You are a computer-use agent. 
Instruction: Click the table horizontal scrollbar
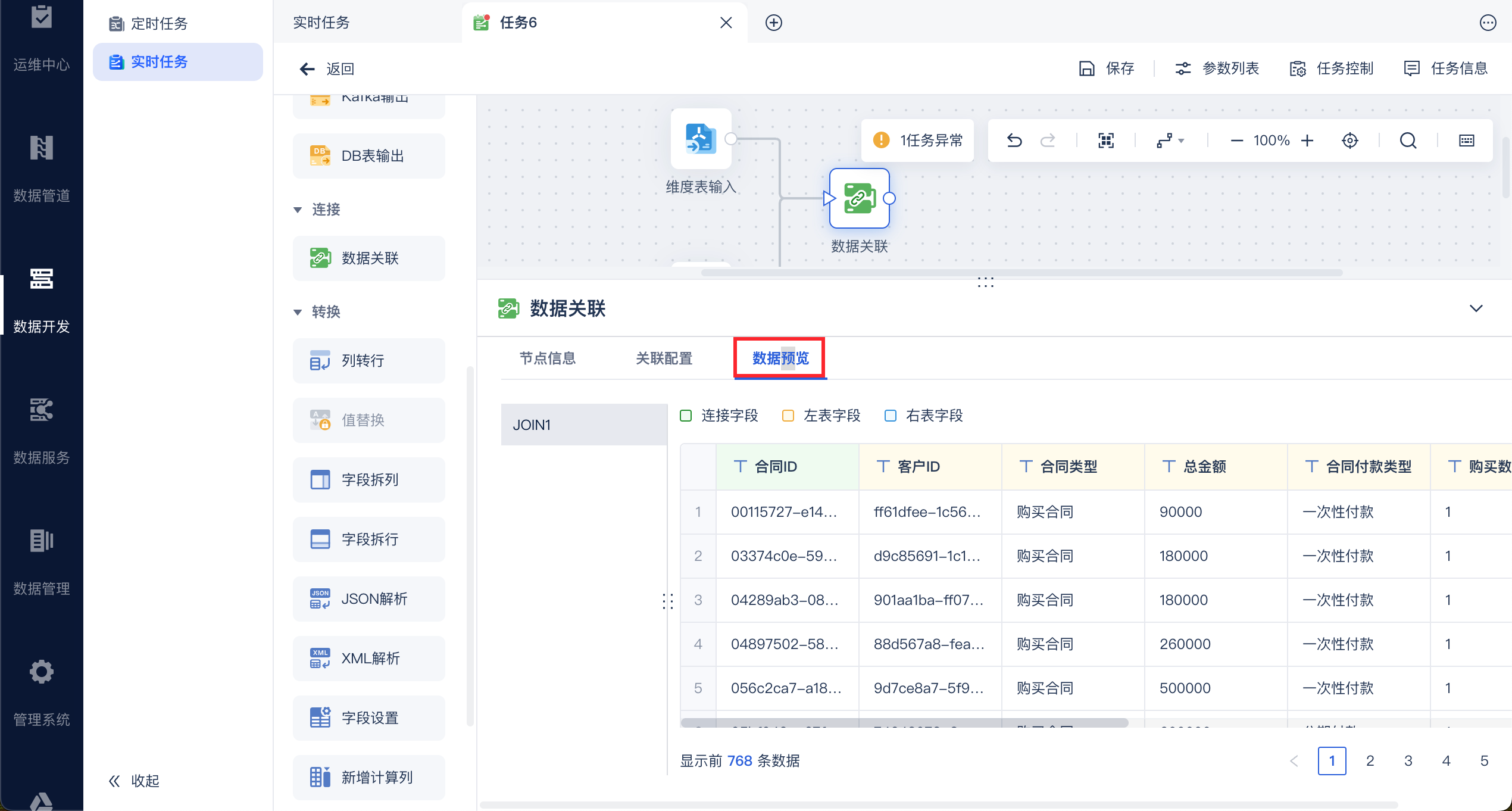click(904, 723)
